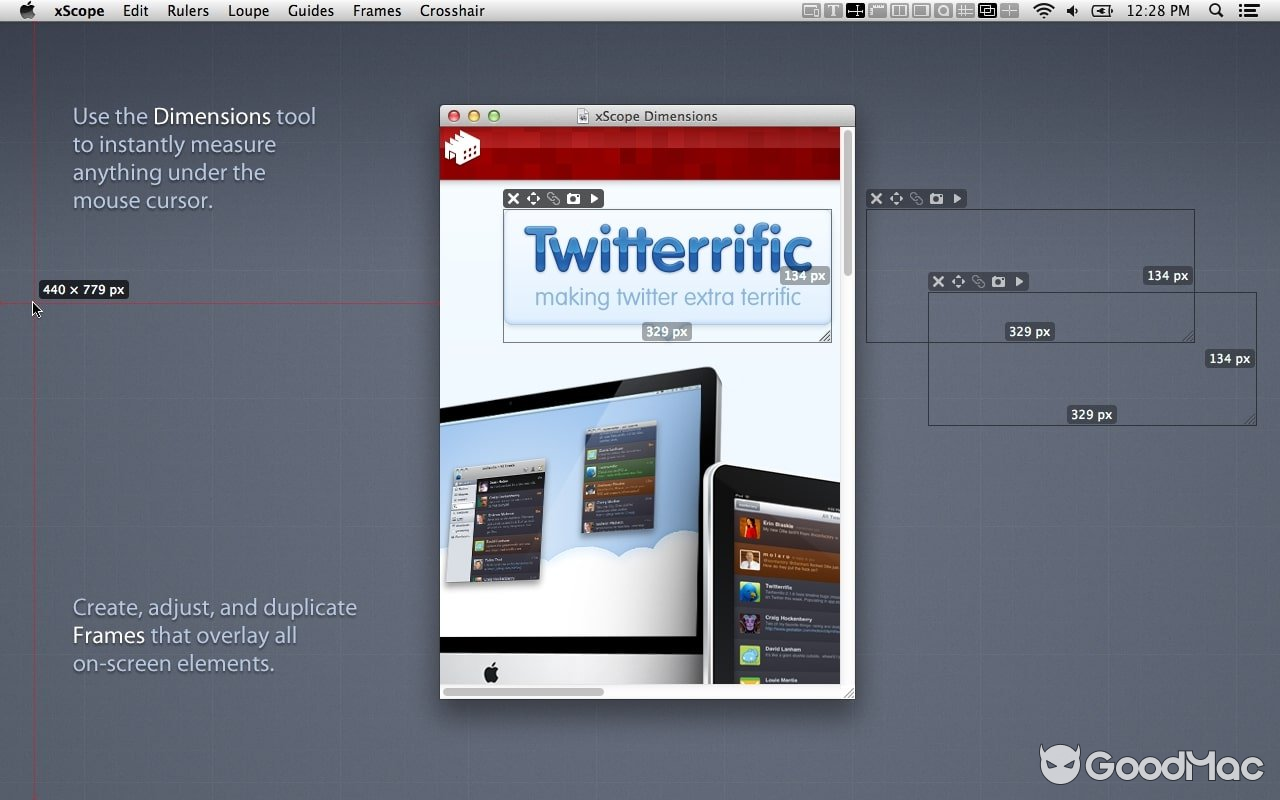Toggle the Screens mirror icon in the menu bar
The width and height of the screenshot is (1280, 800).
point(810,11)
